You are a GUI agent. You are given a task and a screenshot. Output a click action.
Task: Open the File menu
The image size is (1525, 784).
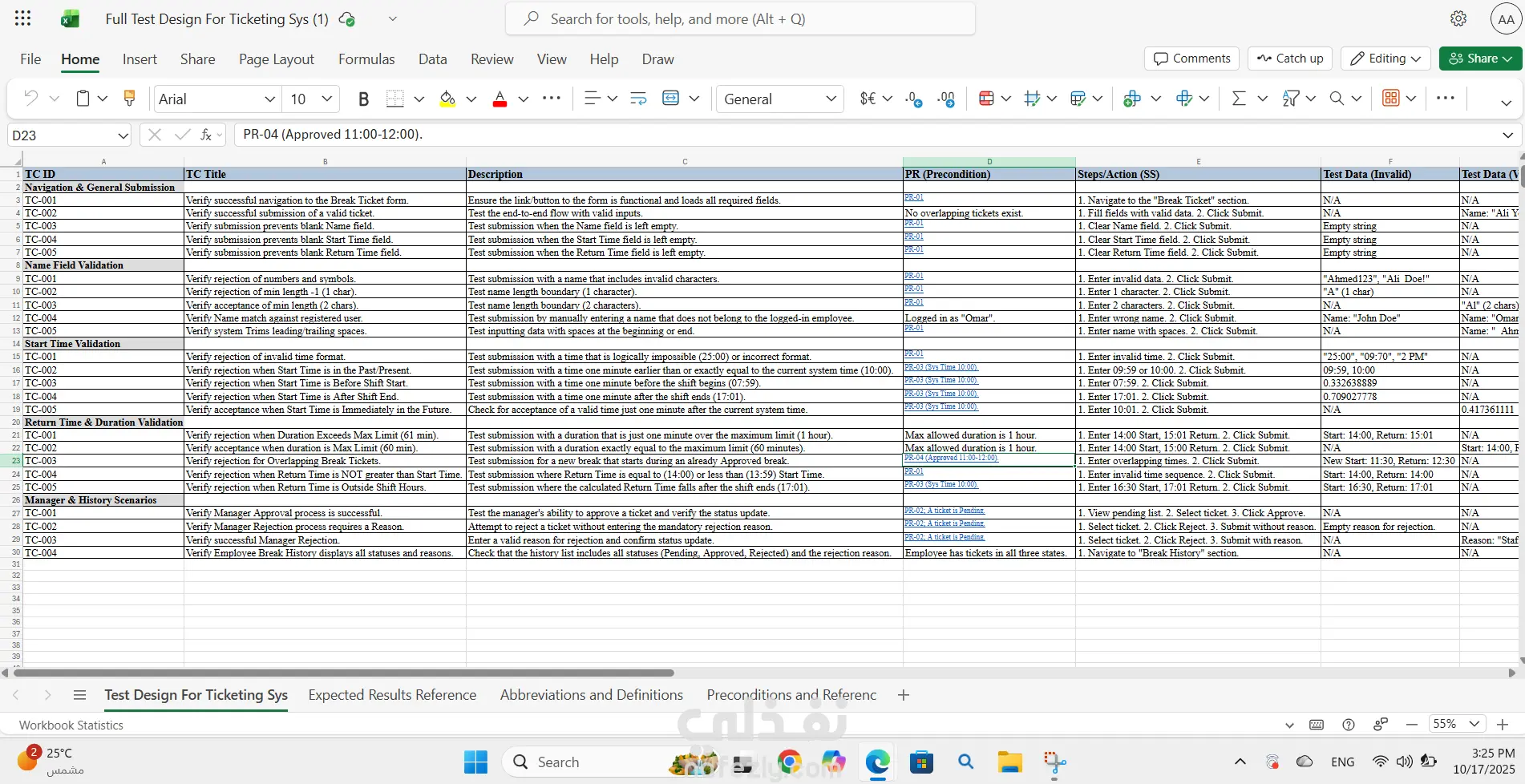tap(30, 59)
